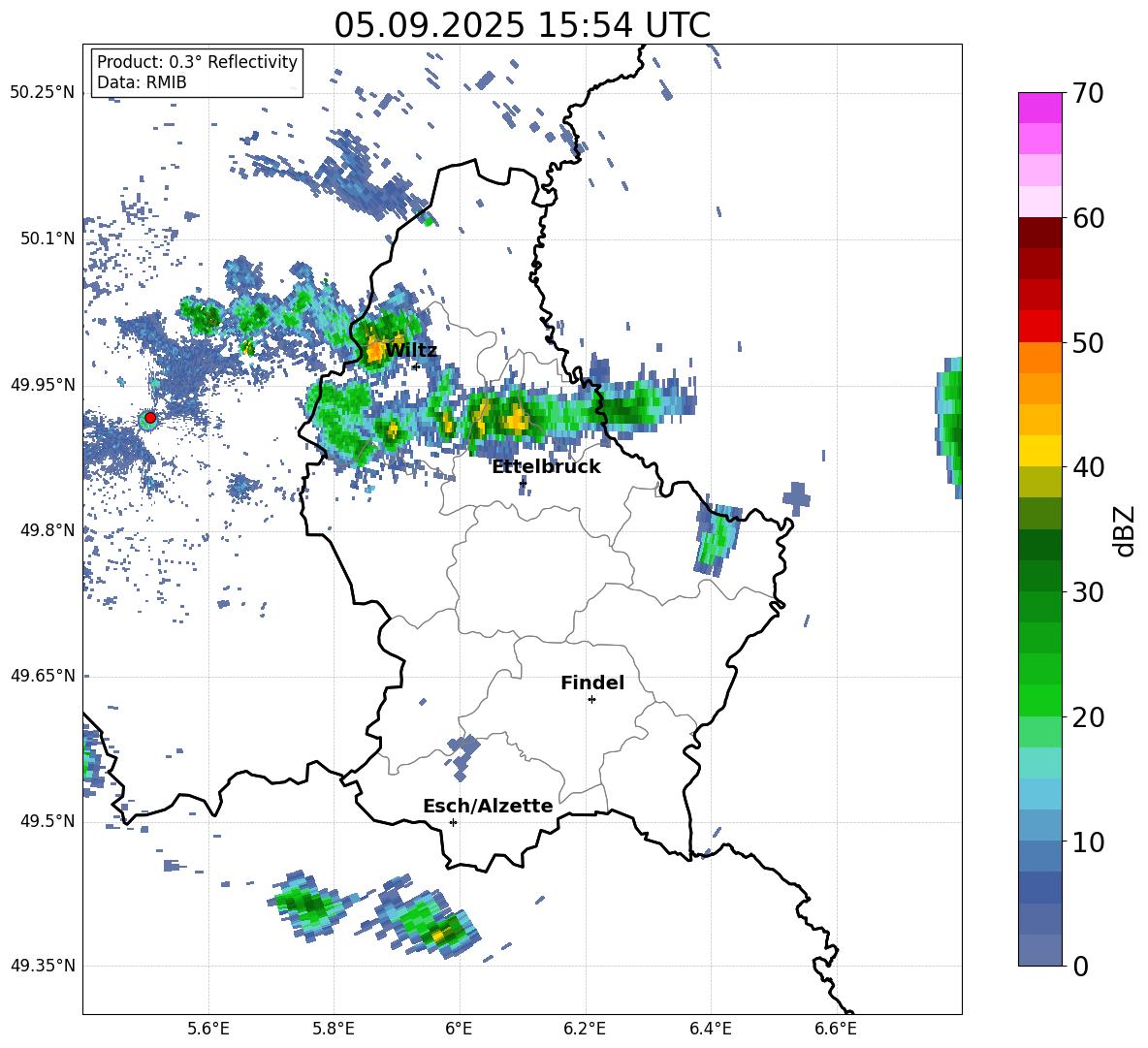The image size is (1148, 1048).
Task: Click the 6°E longitude label
Action: coord(459,1029)
